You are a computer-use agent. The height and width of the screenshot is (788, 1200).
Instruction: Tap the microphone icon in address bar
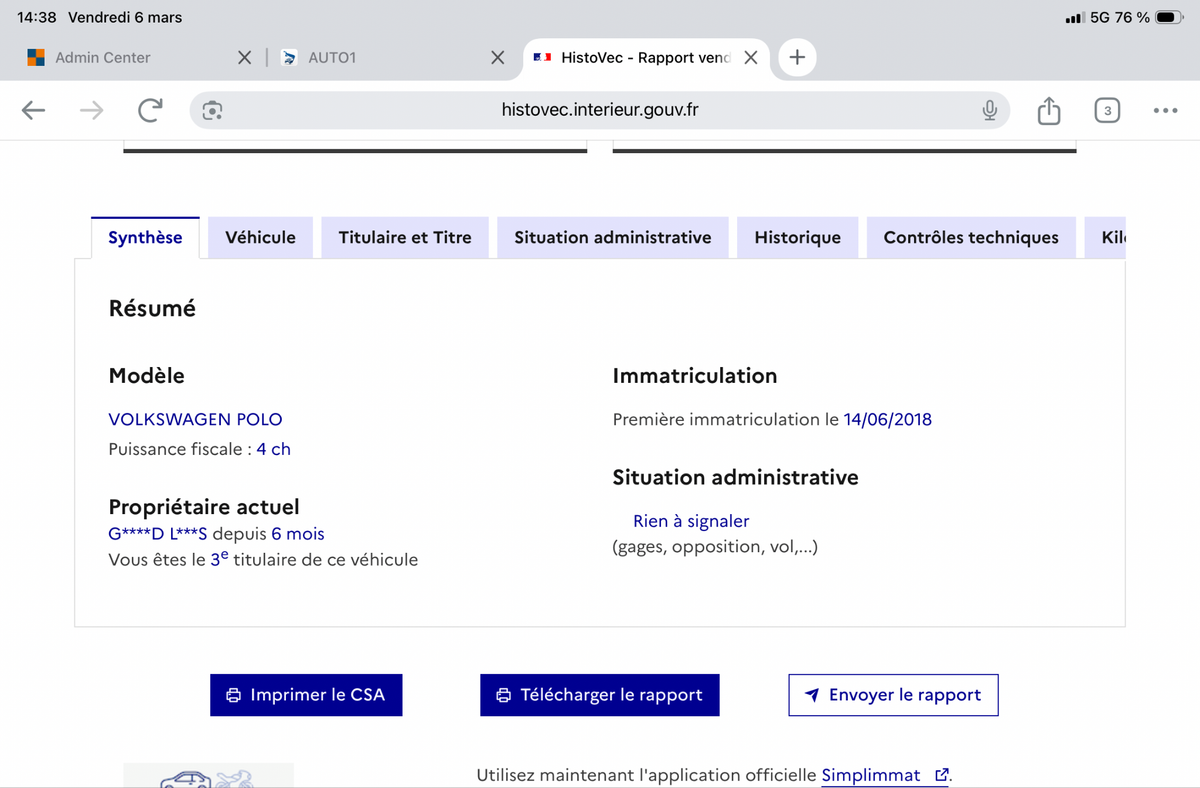(x=989, y=110)
